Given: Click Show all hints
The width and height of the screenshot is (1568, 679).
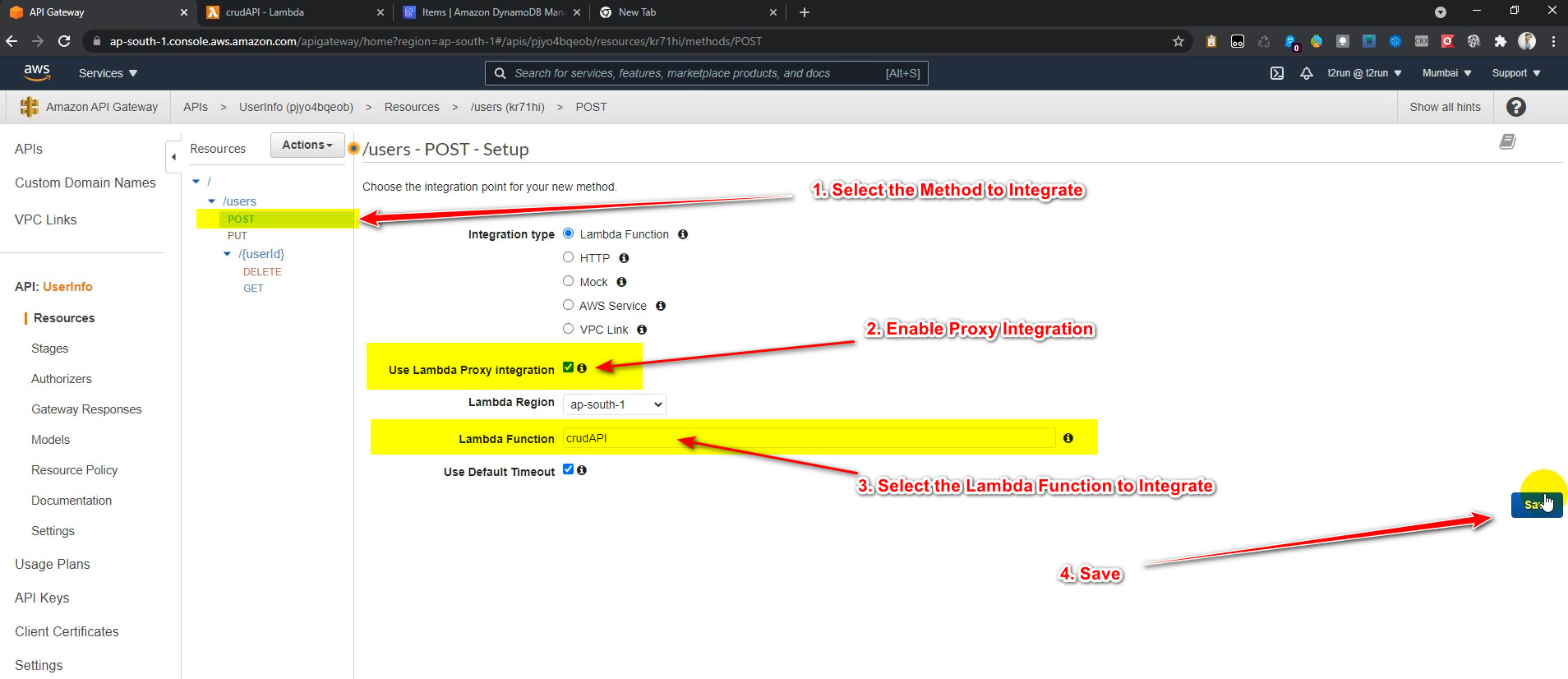Looking at the screenshot, I should coord(1445,107).
